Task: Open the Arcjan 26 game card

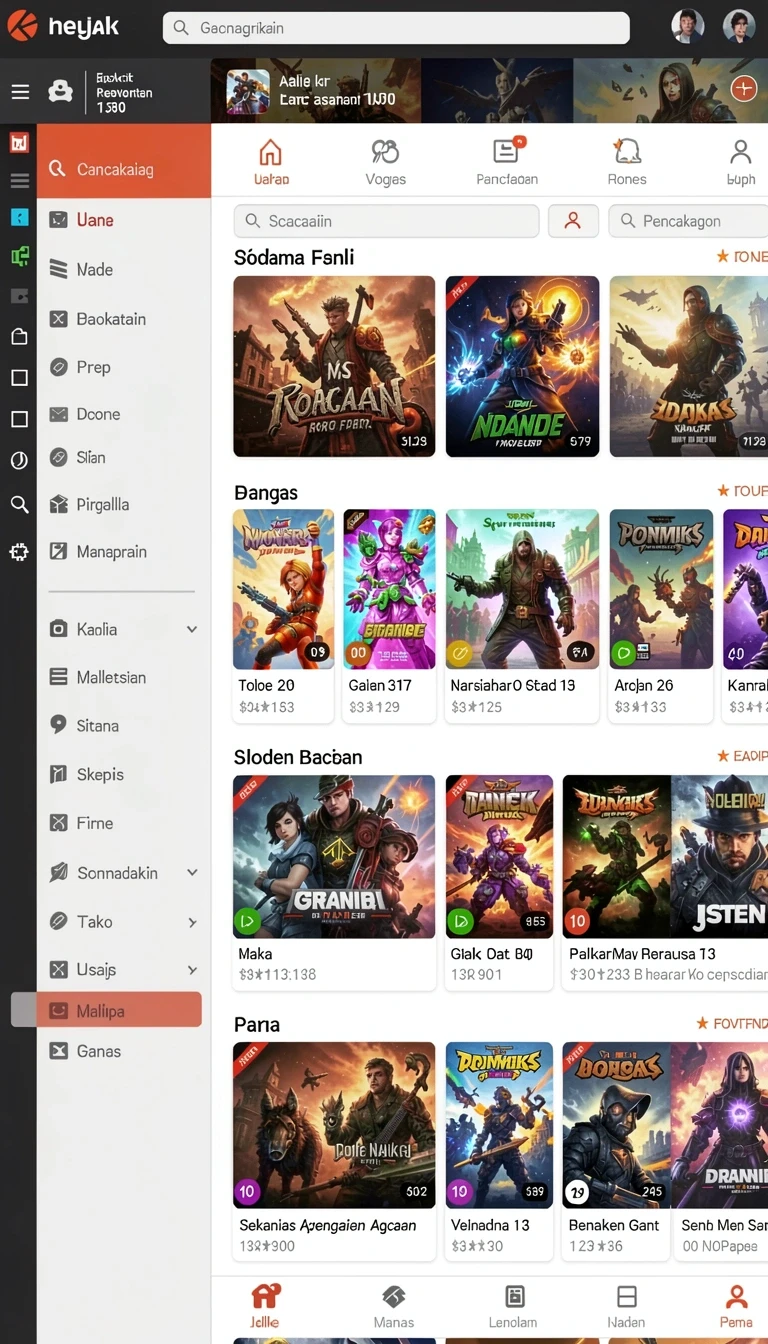Action: (x=661, y=615)
